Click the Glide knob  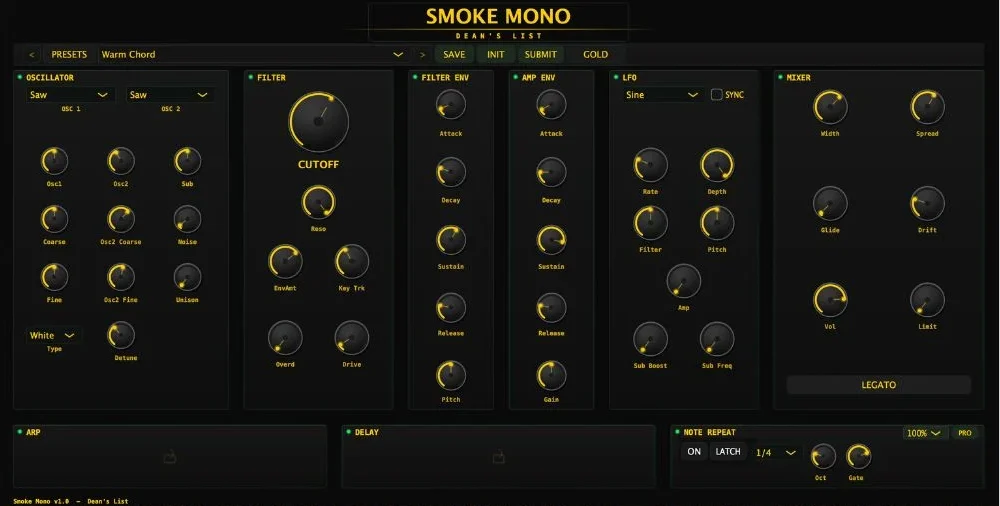[830, 204]
